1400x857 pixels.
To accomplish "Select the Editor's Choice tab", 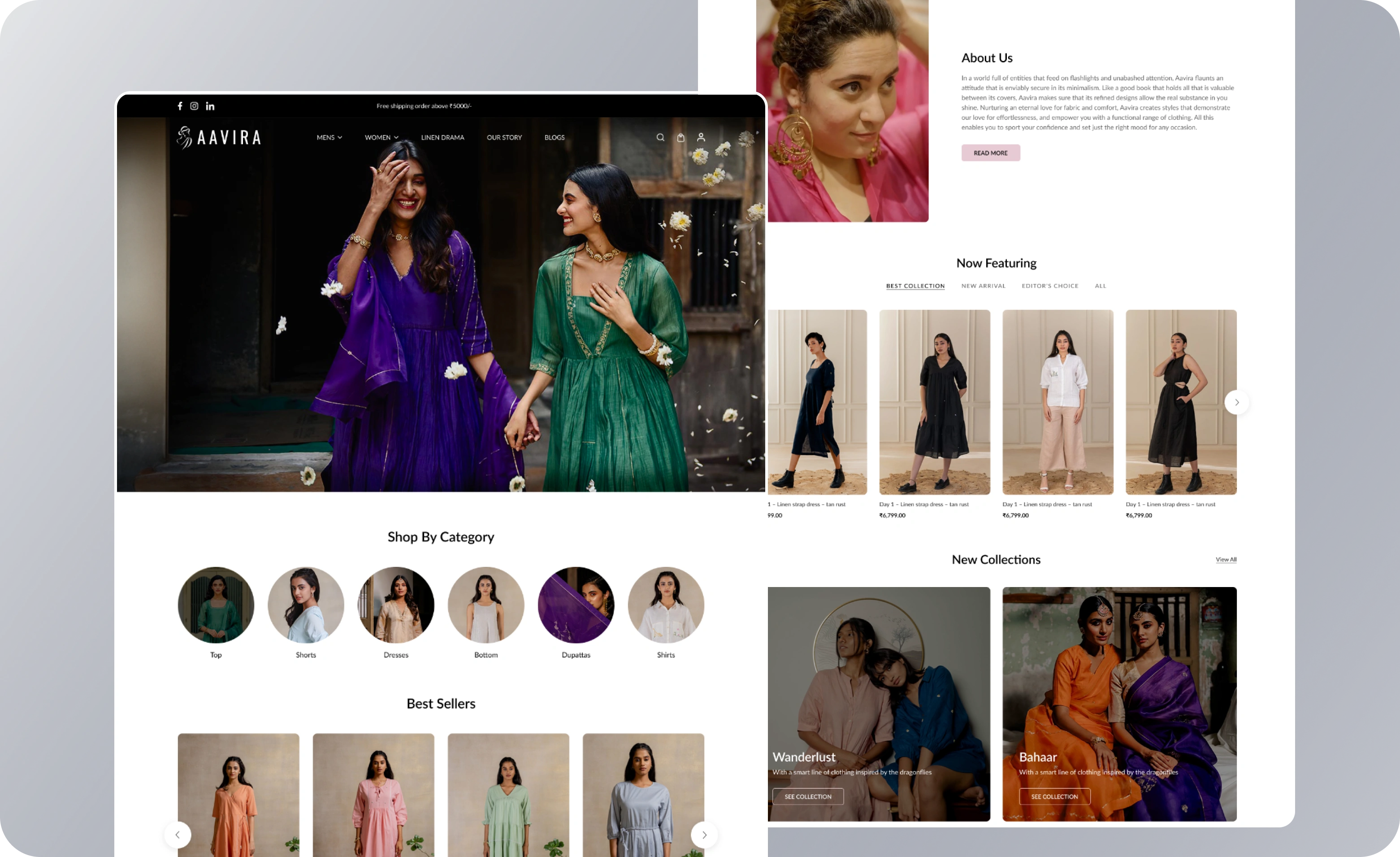I will (1050, 286).
